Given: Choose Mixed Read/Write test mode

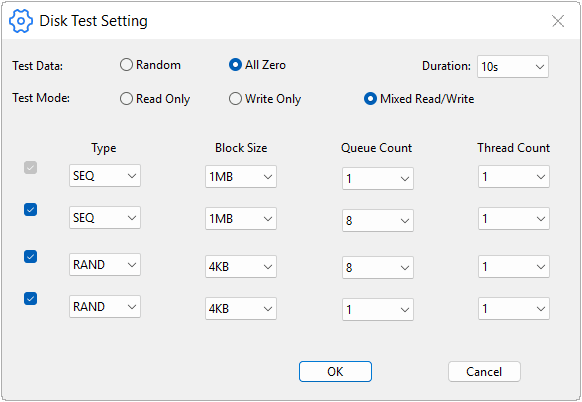Looking at the screenshot, I should [419, 99].
